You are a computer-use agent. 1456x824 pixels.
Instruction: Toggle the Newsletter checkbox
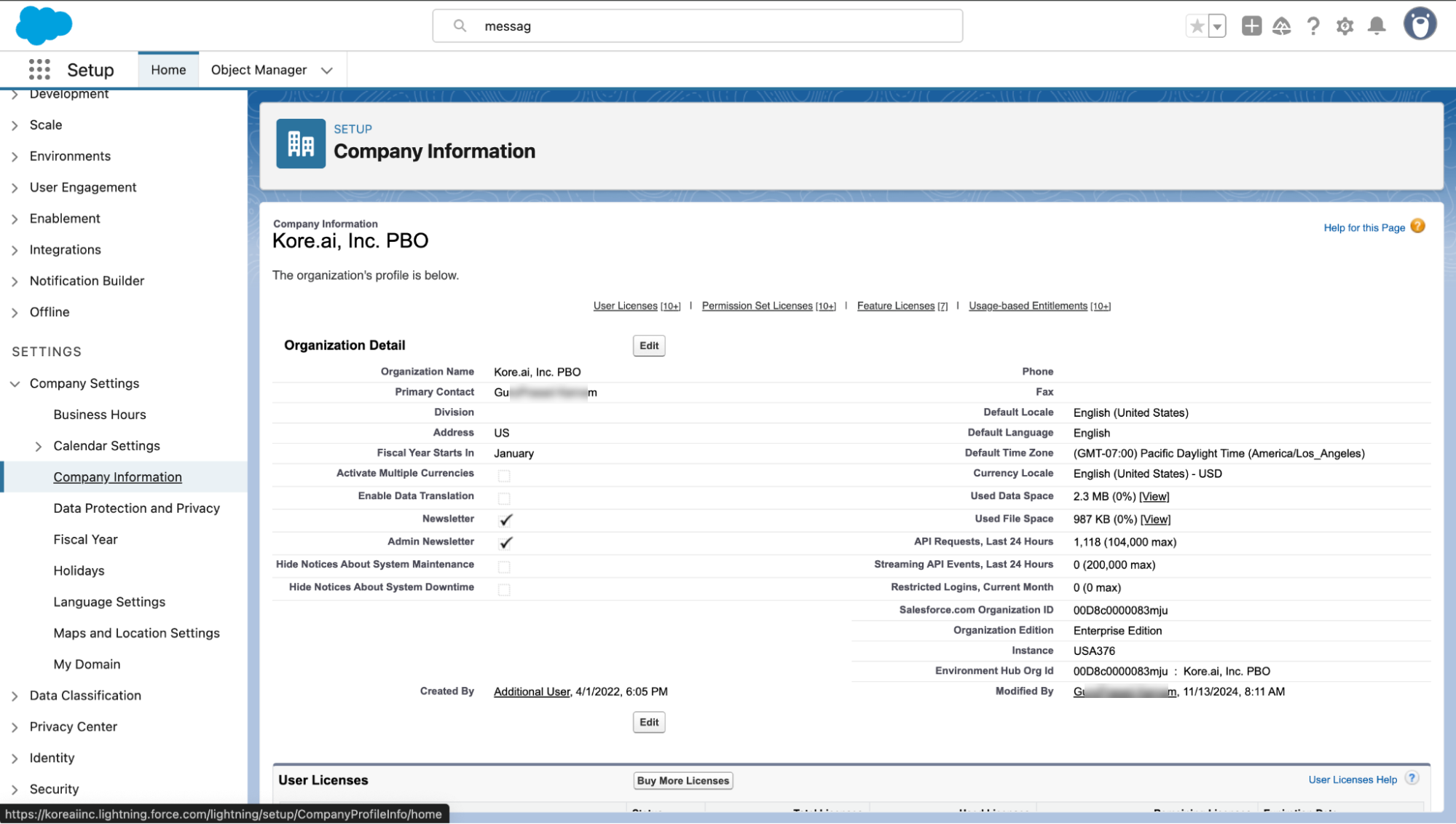tap(505, 519)
